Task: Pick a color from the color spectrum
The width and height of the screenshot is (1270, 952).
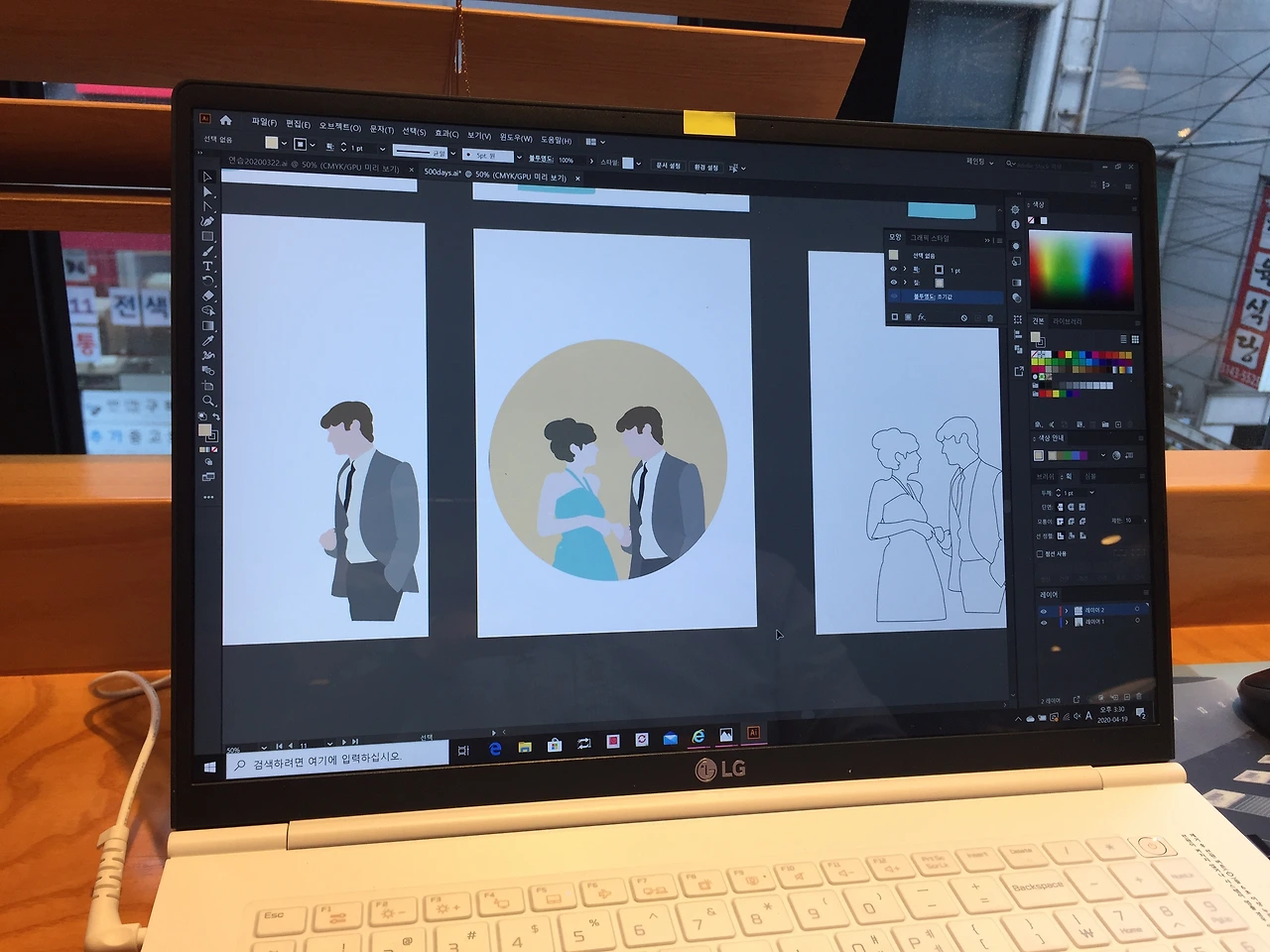Action: click(x=1080, y=272)
